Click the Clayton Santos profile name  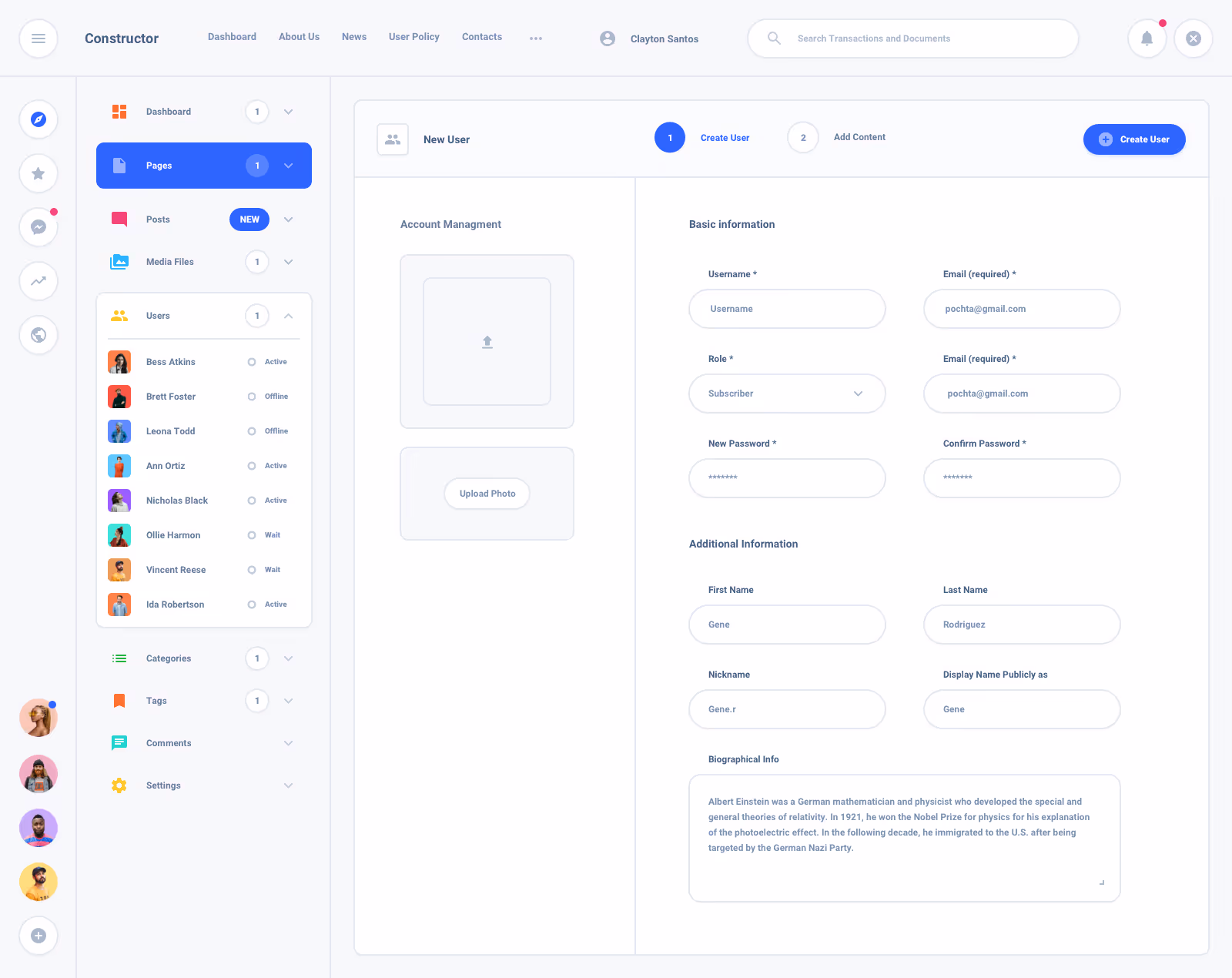[x=665, y=39]
